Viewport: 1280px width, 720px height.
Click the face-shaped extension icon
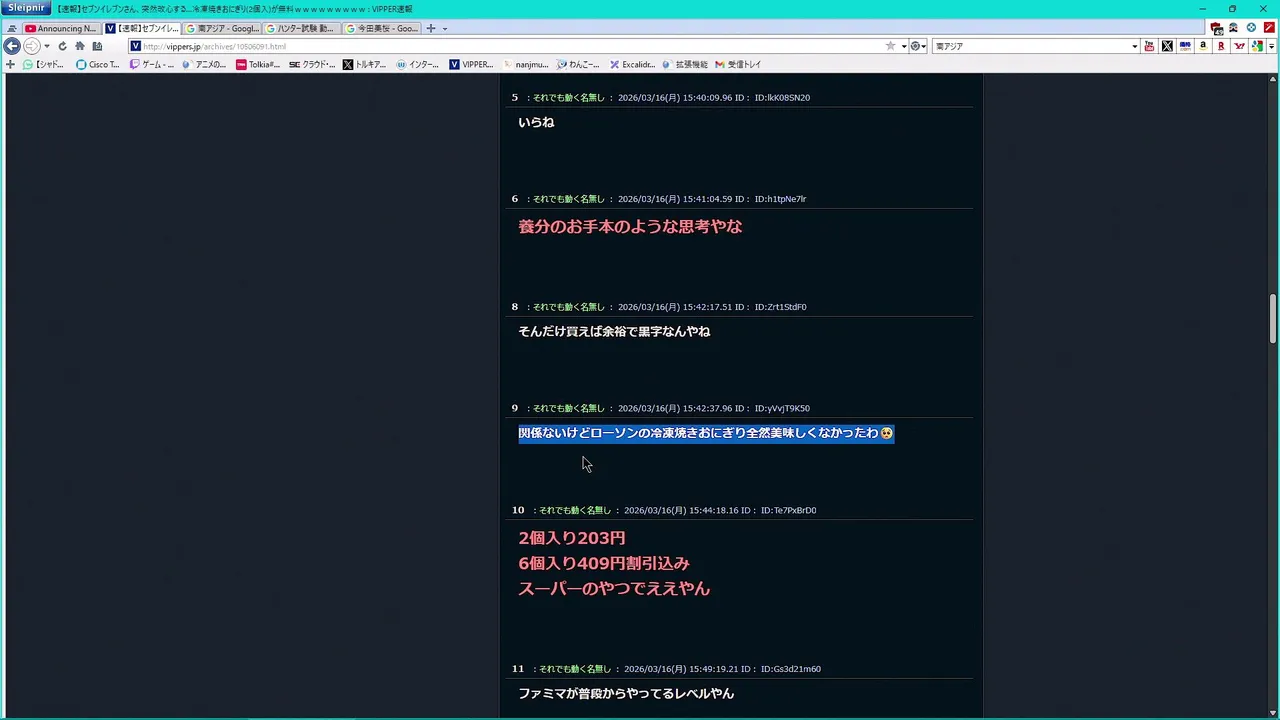coord(1234,28)
